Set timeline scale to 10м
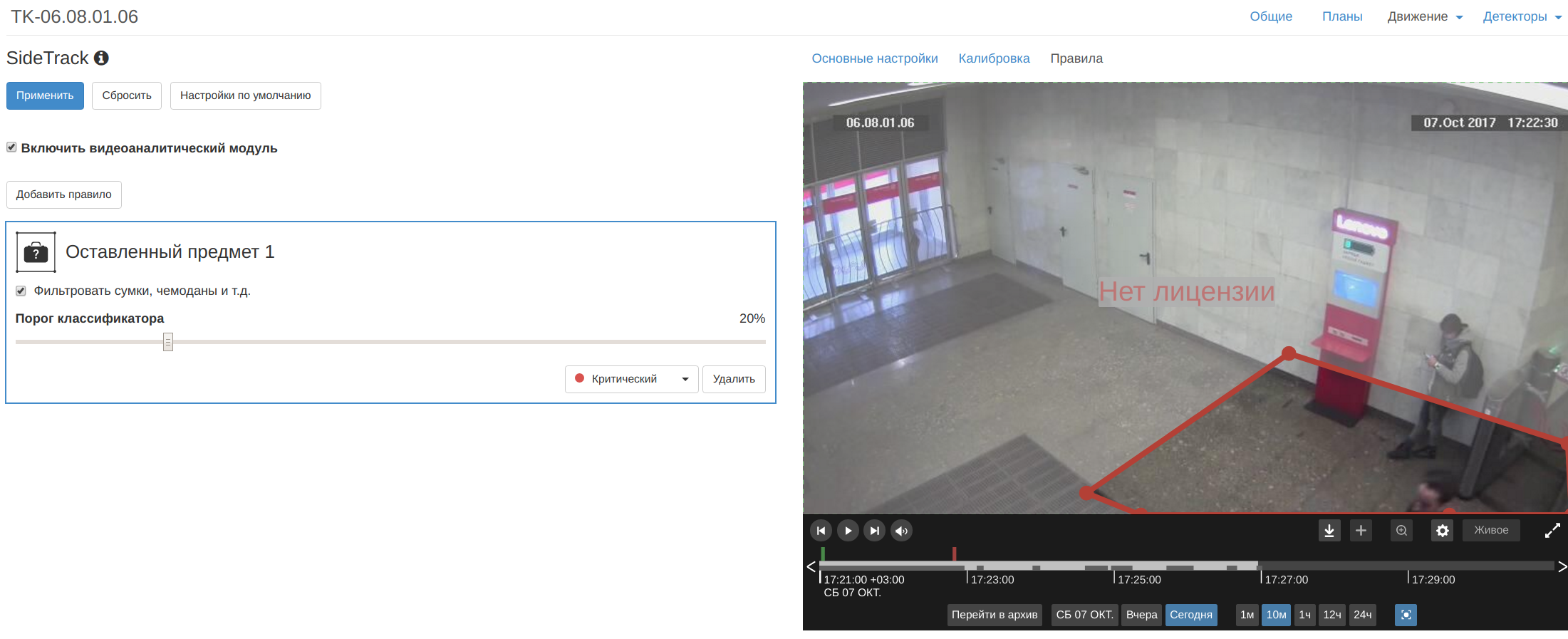The width and height of the screenshot is (1568, 639). point(1276,615)
